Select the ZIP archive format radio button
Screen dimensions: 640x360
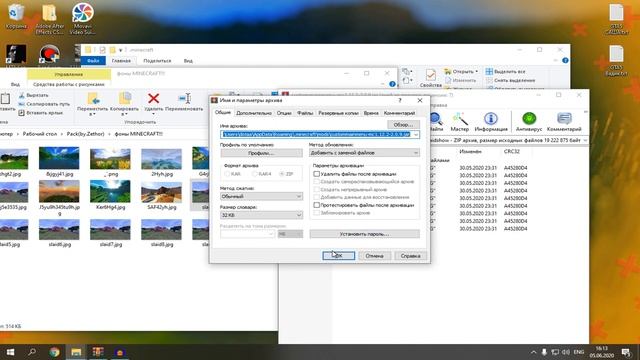coord(282,174)
